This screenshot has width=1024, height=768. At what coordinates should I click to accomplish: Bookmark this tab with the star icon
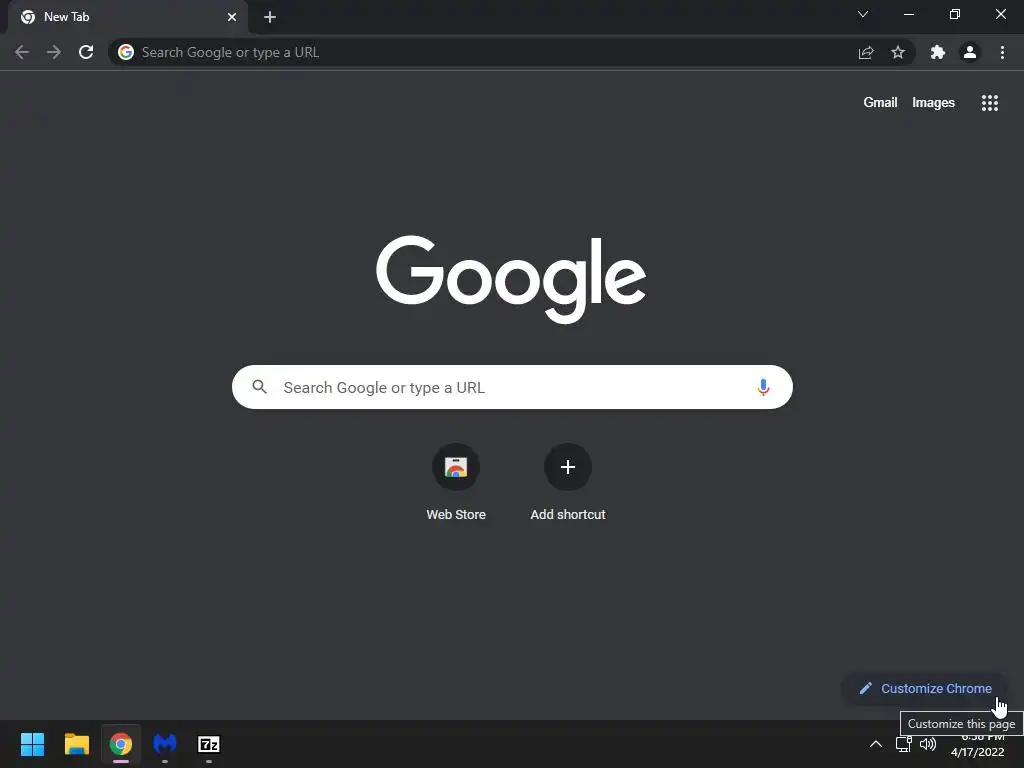pyautogui.click(x=898, y=52)
